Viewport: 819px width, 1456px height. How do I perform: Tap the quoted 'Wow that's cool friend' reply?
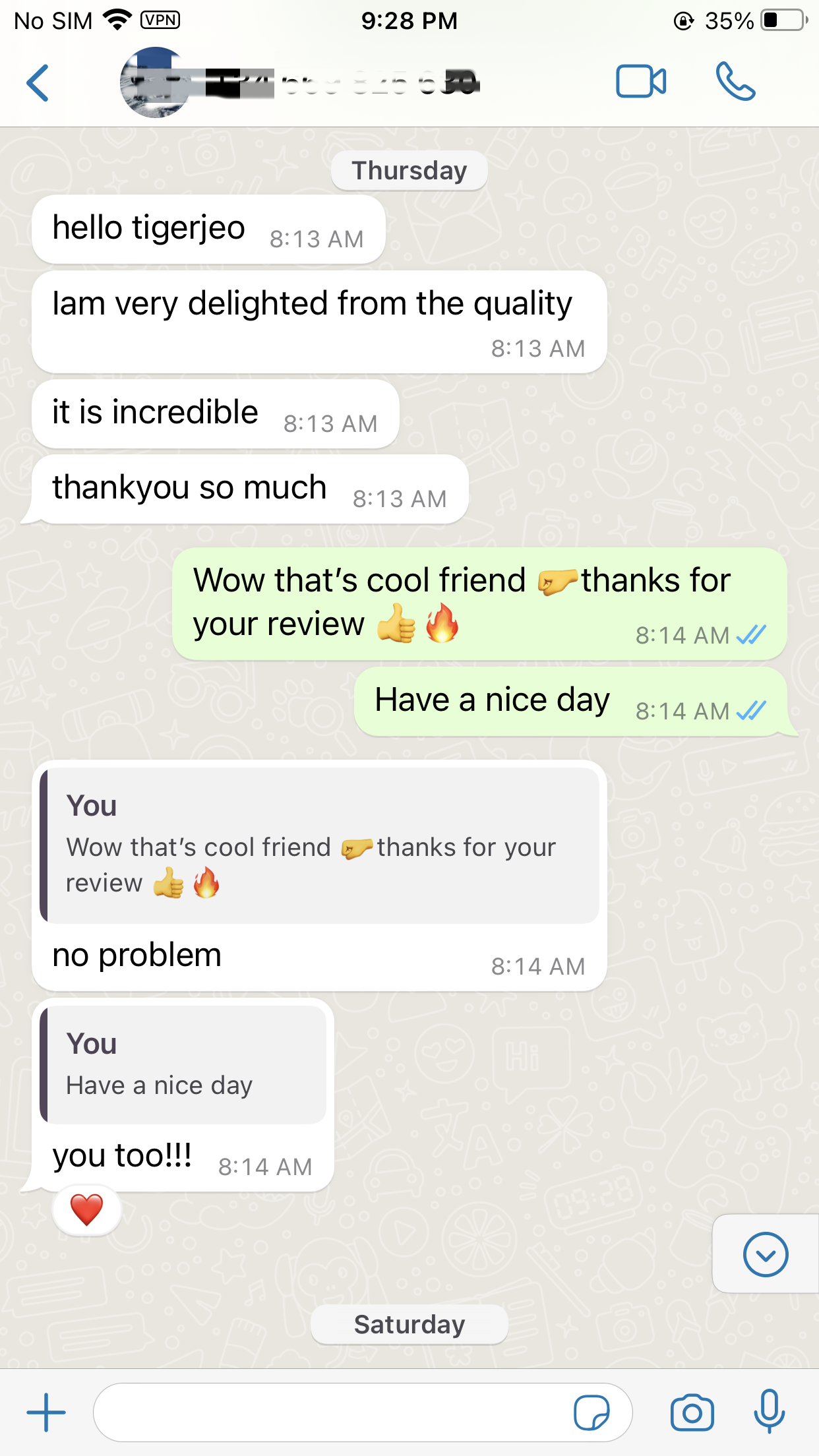(320, 845)
